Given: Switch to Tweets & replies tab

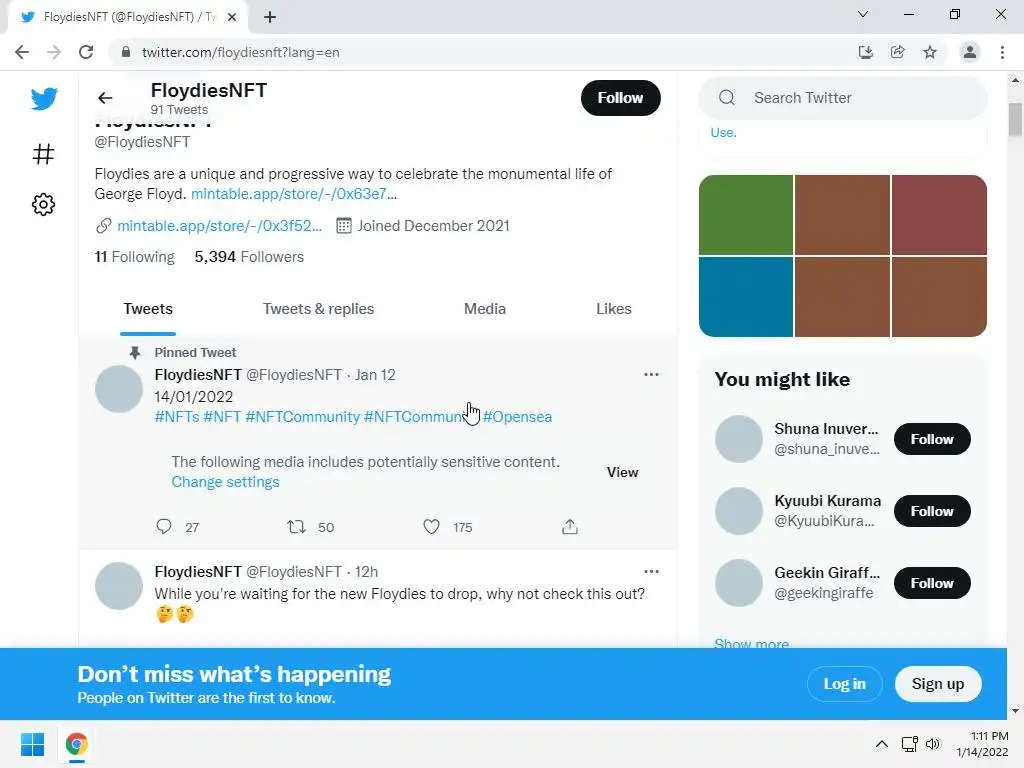Looking at the screenshot, I should pos(318,309).
